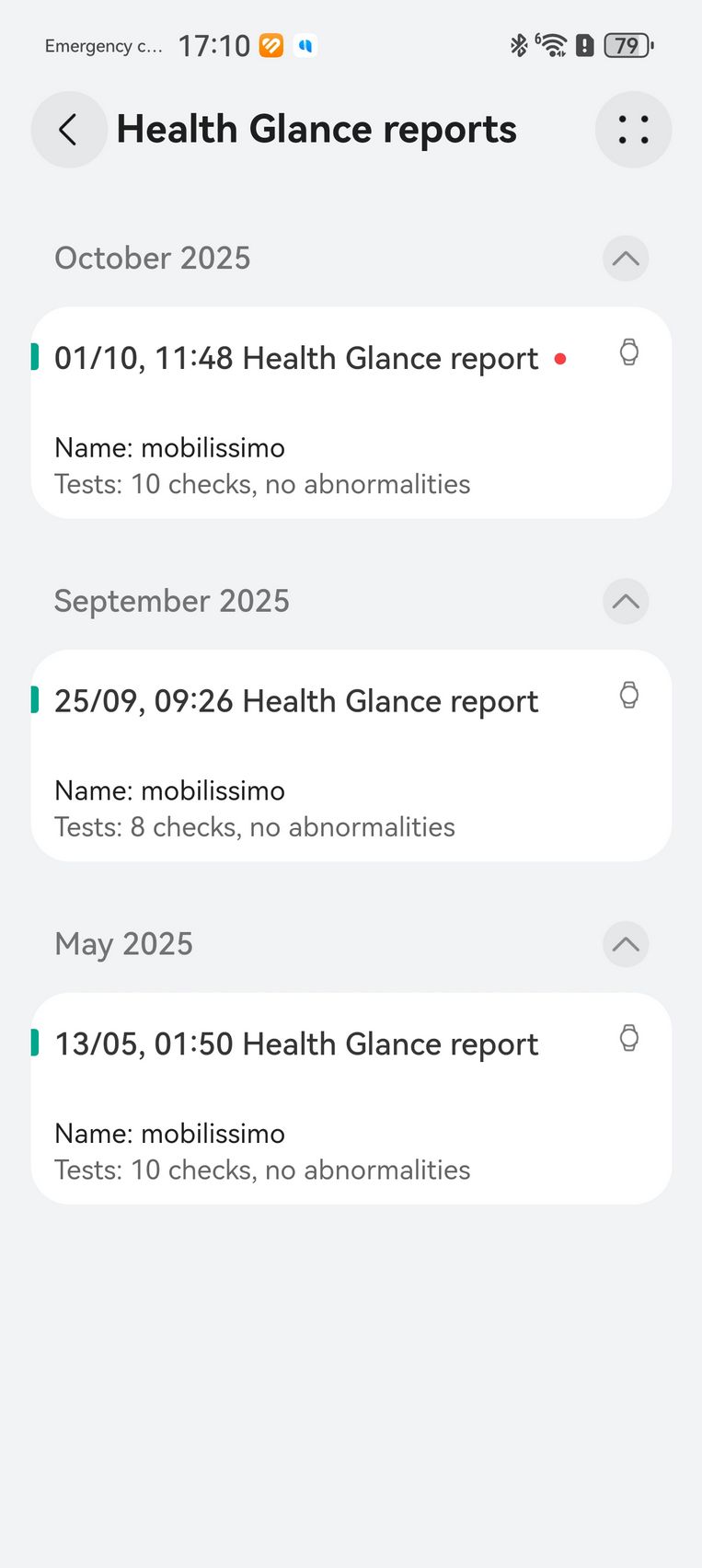Collapse the October 2025 section
Viewport: 702px width, 1568px height.
point(626,259)
